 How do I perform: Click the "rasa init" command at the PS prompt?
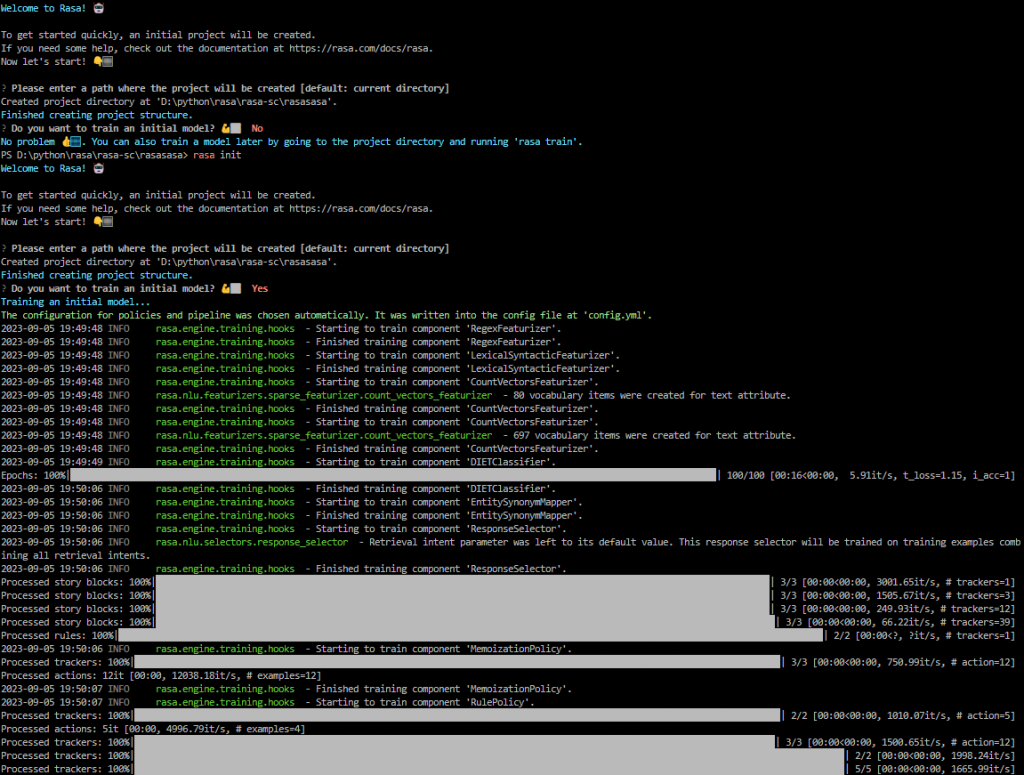click(218, 155)
